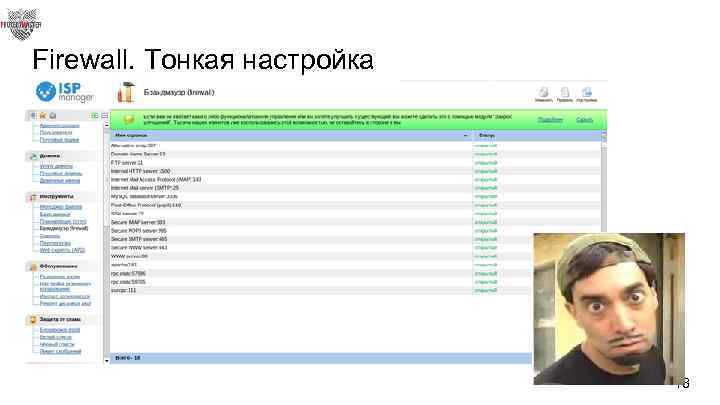The width and height of the screenshot is (720, 405).
Task: Select the FTP server:21 row
Action: coord(355,163)
